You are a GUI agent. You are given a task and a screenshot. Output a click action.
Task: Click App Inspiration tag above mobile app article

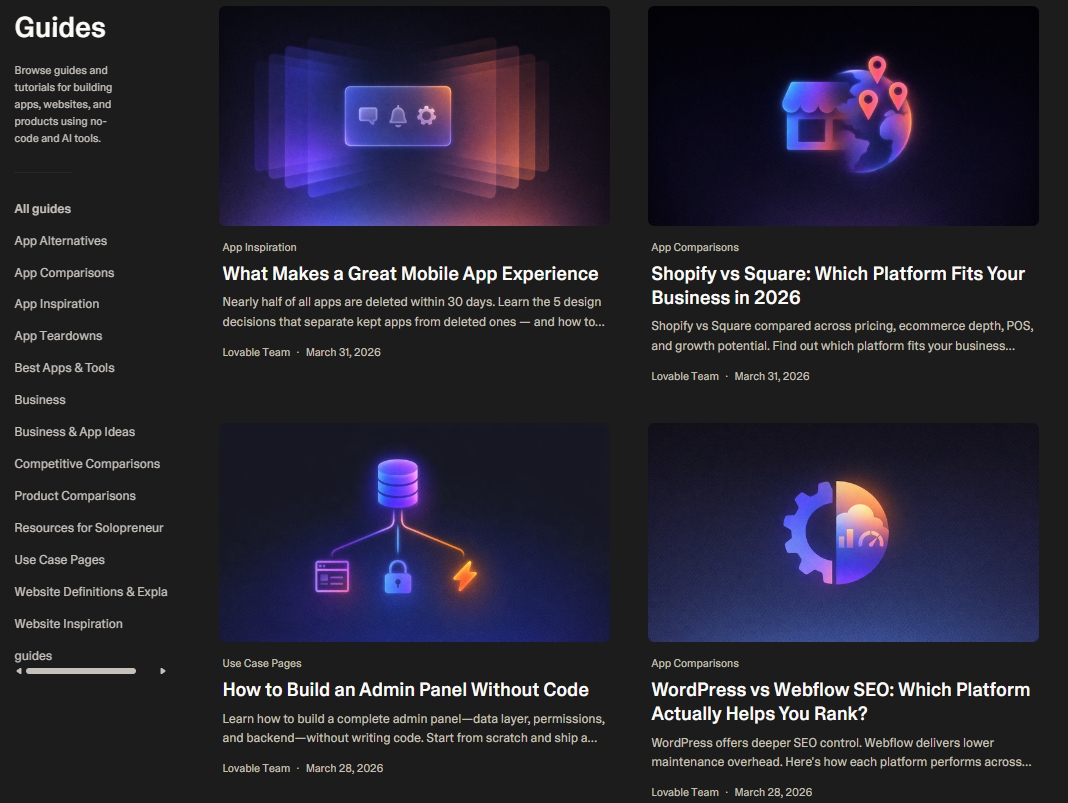(x=260, y=248)
